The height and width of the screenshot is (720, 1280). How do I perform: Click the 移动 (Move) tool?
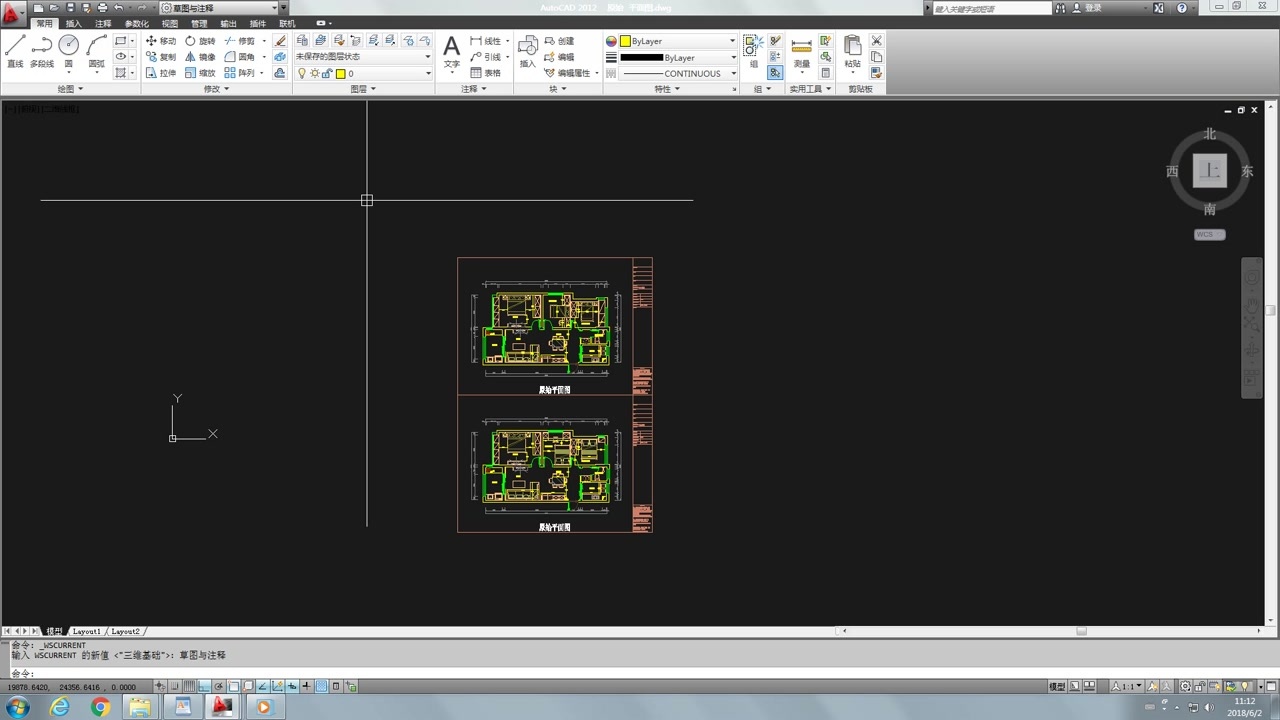(x=160, y=41)
